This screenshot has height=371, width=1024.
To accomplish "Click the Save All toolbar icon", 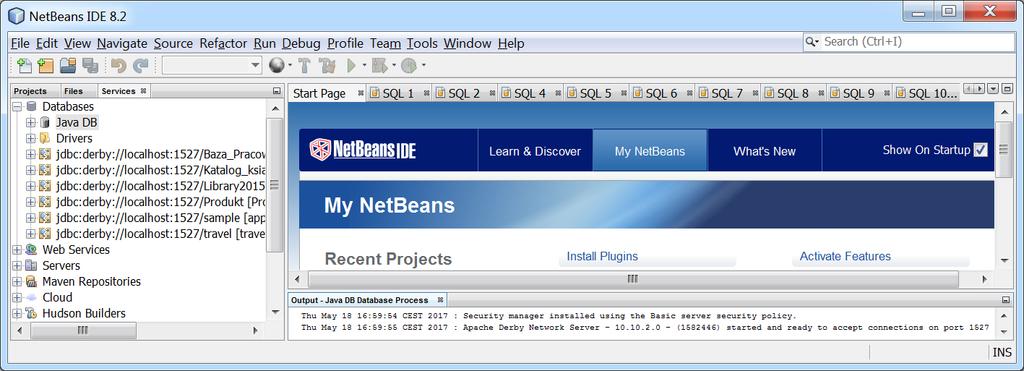I will (90, 65).
